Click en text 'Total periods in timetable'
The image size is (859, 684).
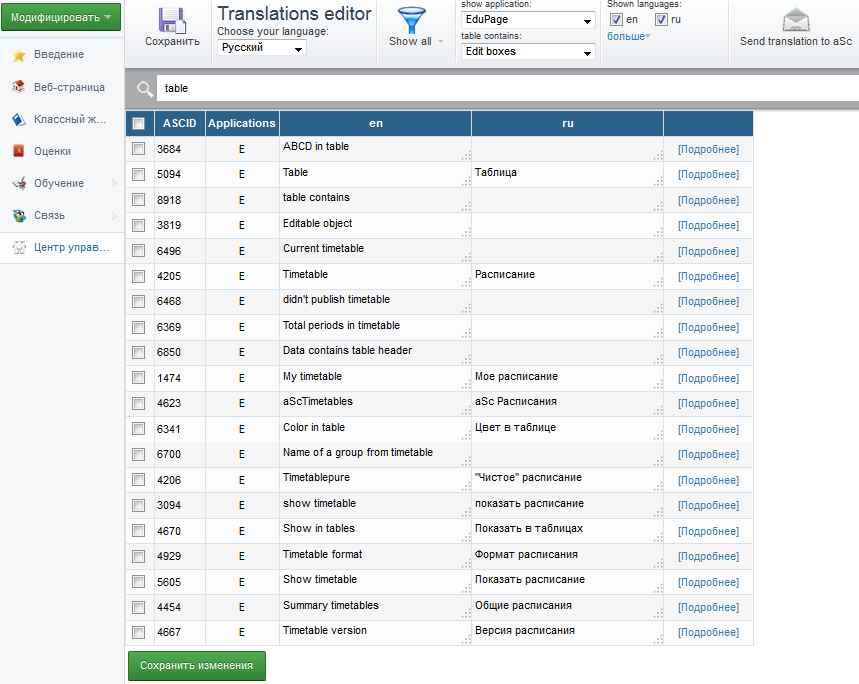[341, 325]
